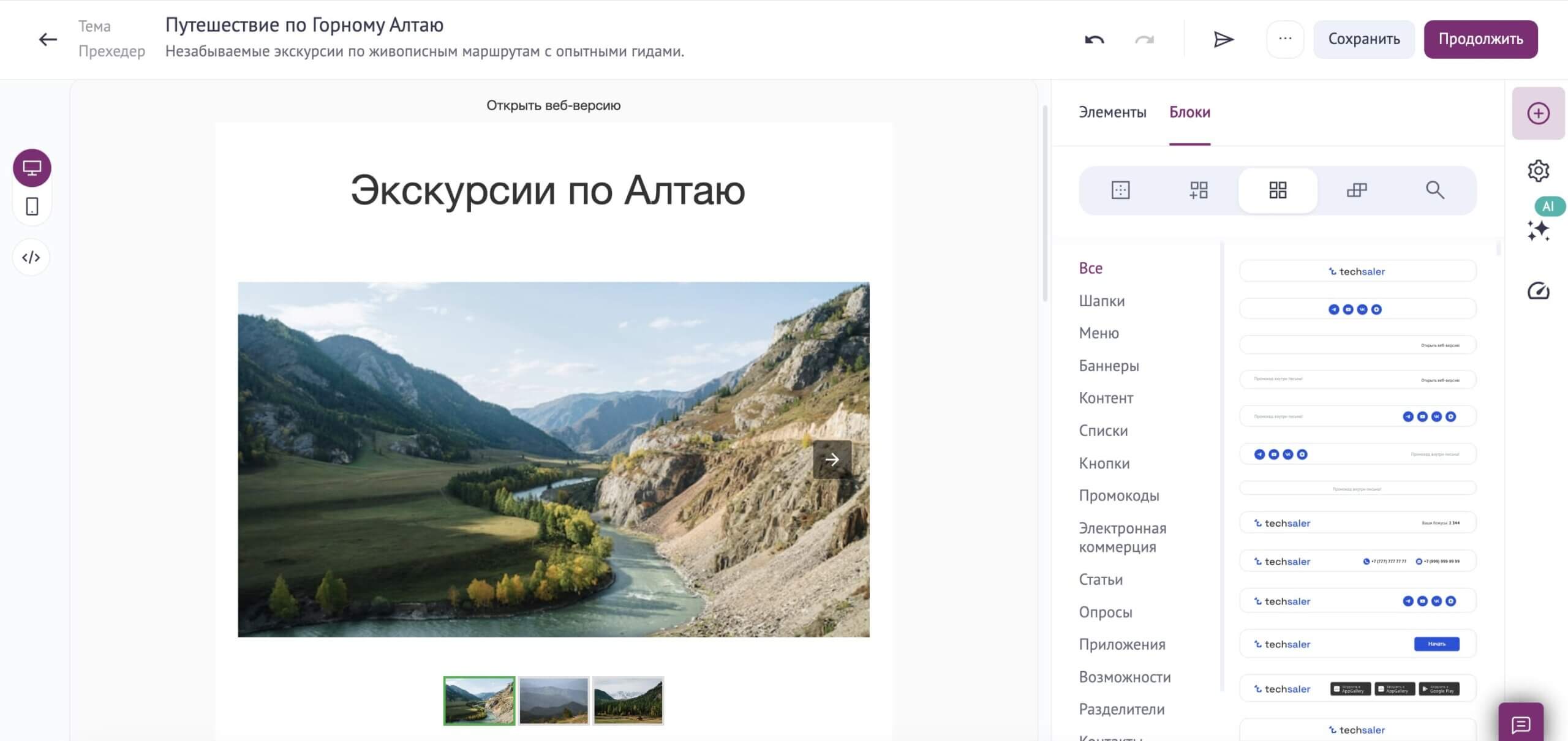Select the four-squares template blocks icon
This screenshot has height=741, width=1568.
pyautogui.click(x=1278, y=190)
